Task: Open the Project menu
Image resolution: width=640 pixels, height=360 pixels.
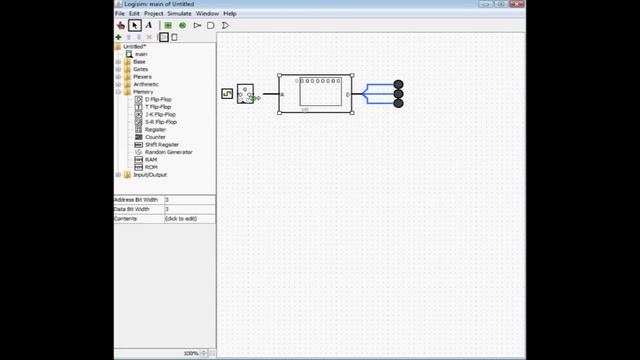Action: tap(153, 13)
